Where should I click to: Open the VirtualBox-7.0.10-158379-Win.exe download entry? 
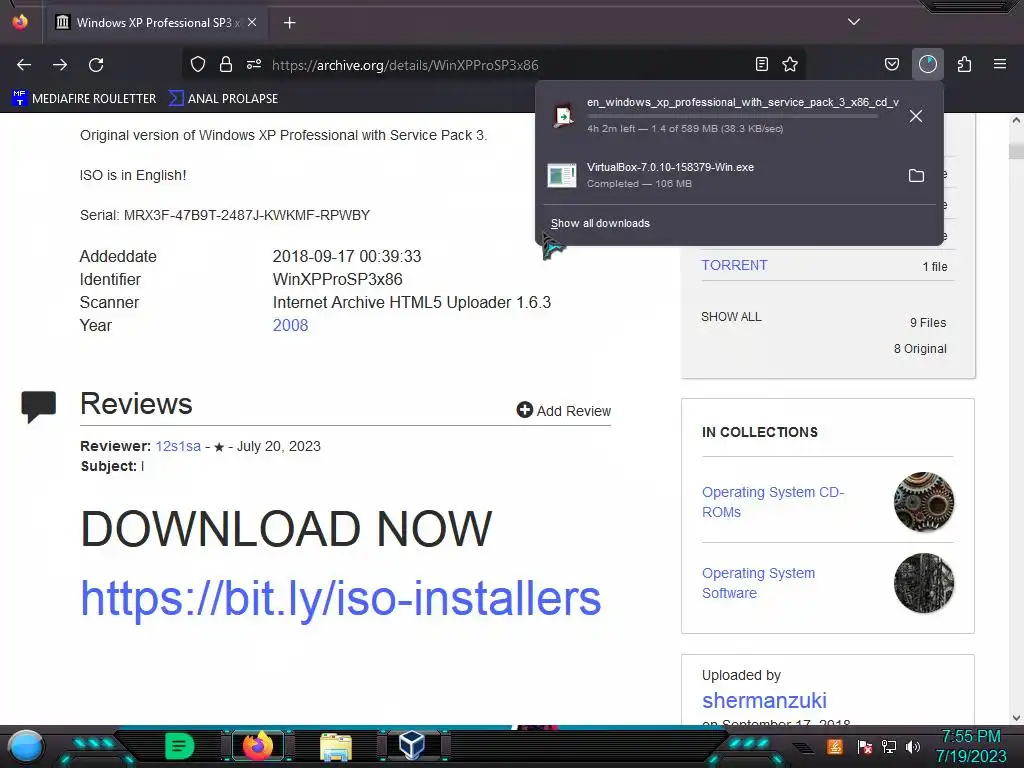tap(718, 175)
